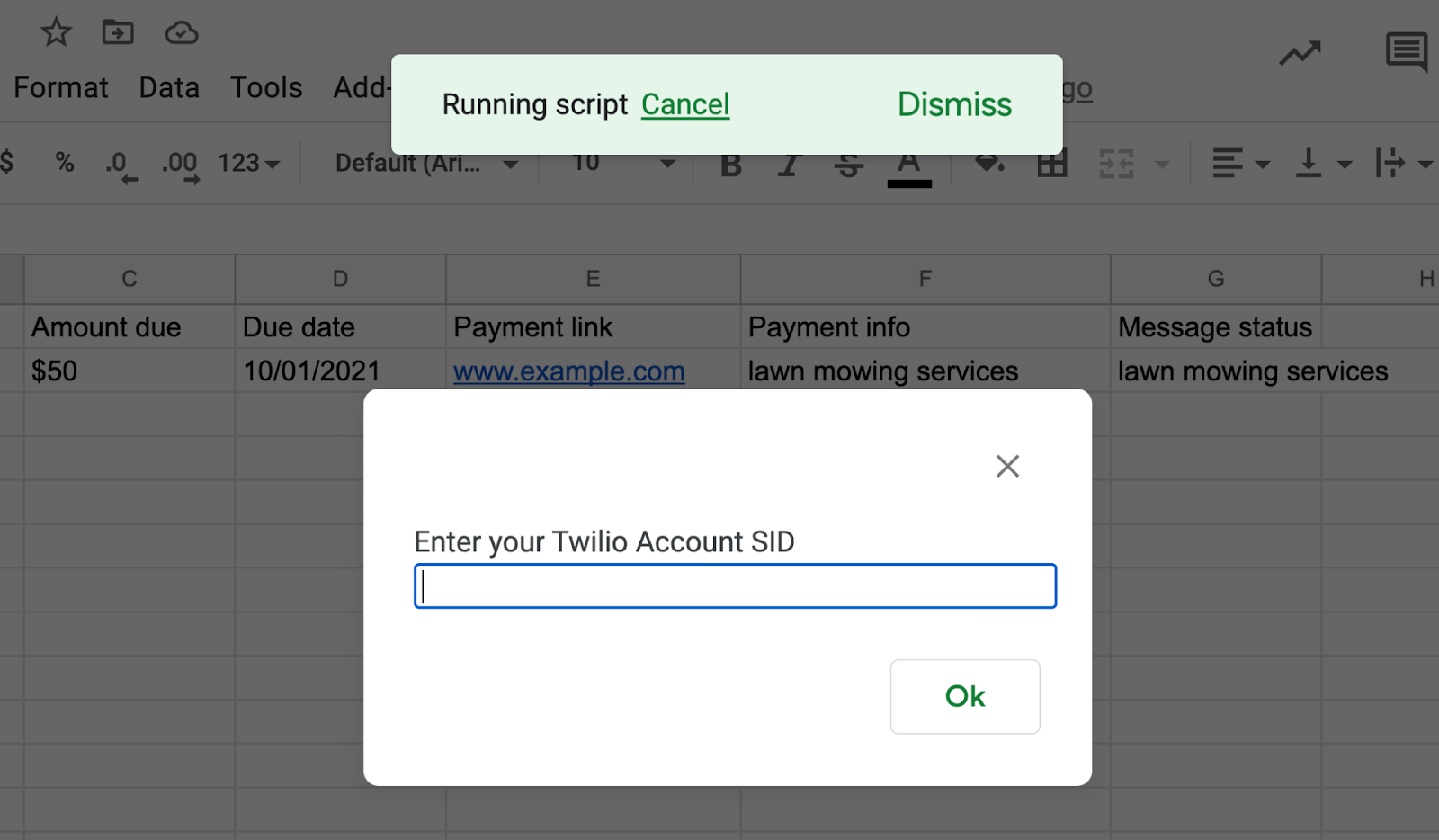
Task: Open the comment history icon
Action: [1406, 51]
